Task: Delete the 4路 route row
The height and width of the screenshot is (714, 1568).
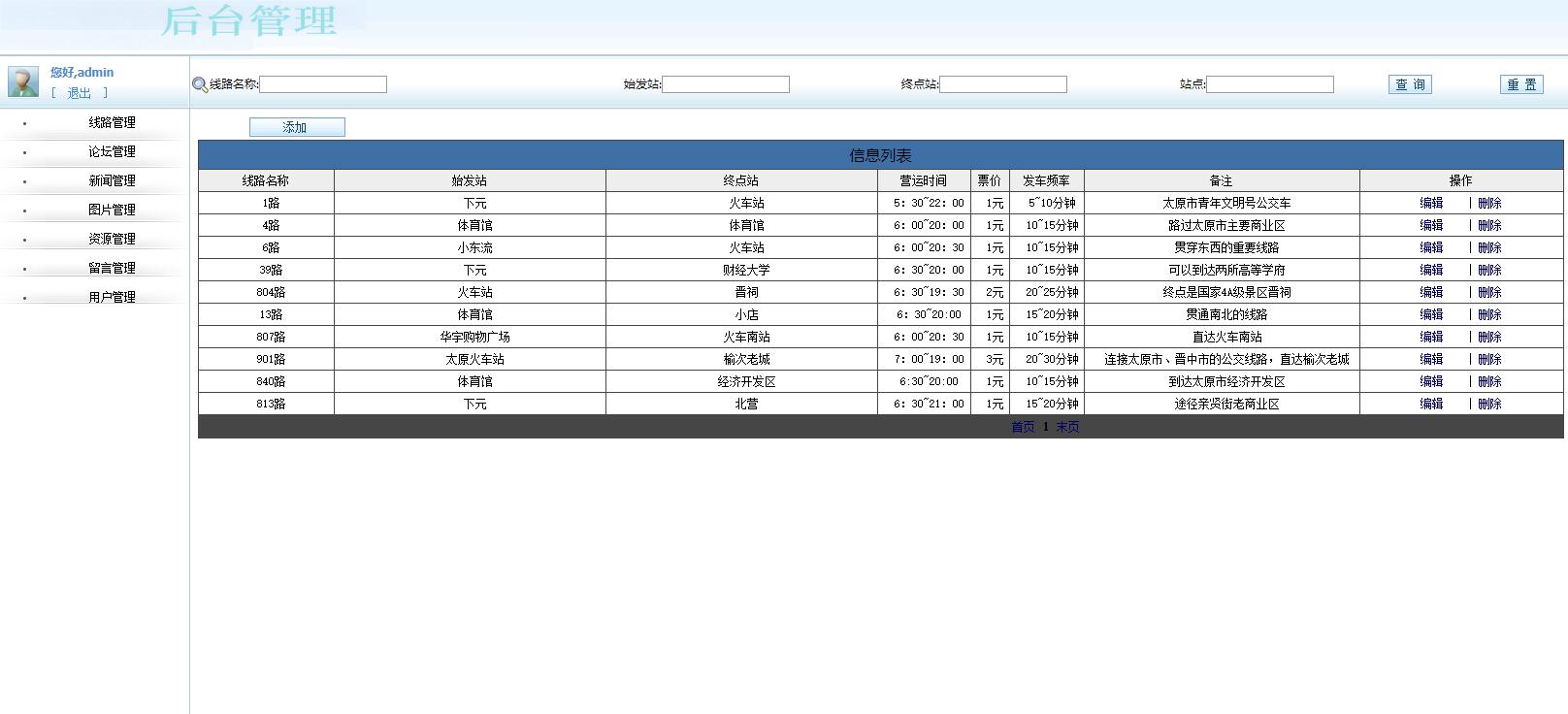Action: 1489,225
